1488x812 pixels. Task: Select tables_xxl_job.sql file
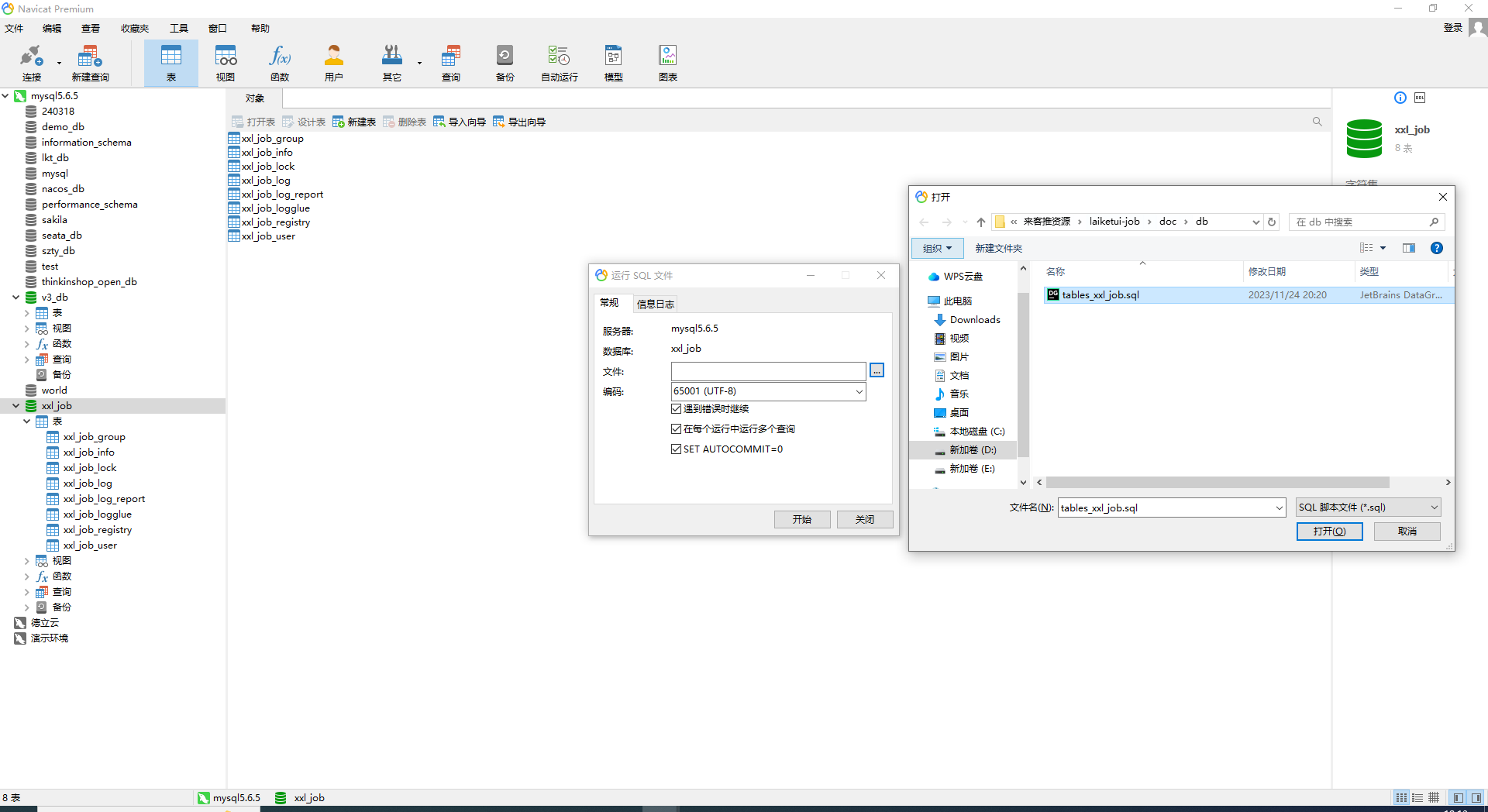(x=1248, y=295)
